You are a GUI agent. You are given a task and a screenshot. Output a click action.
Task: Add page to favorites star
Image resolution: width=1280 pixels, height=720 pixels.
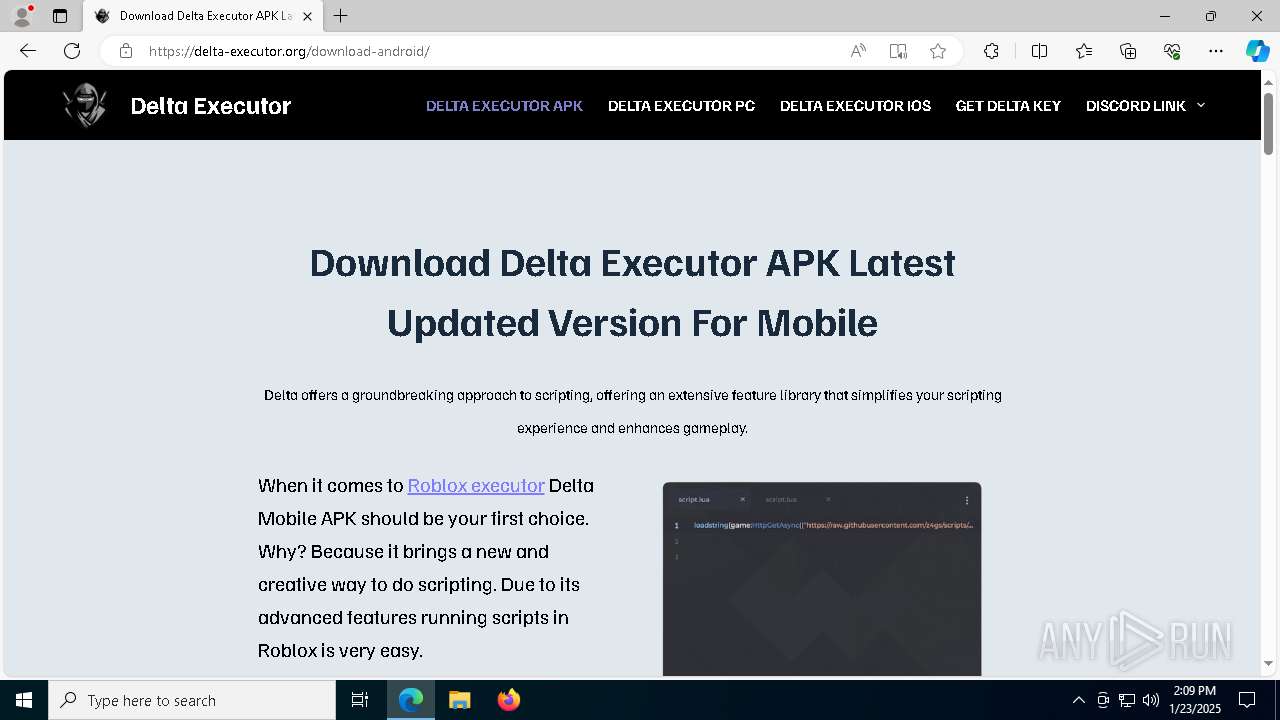click(938, 51)
